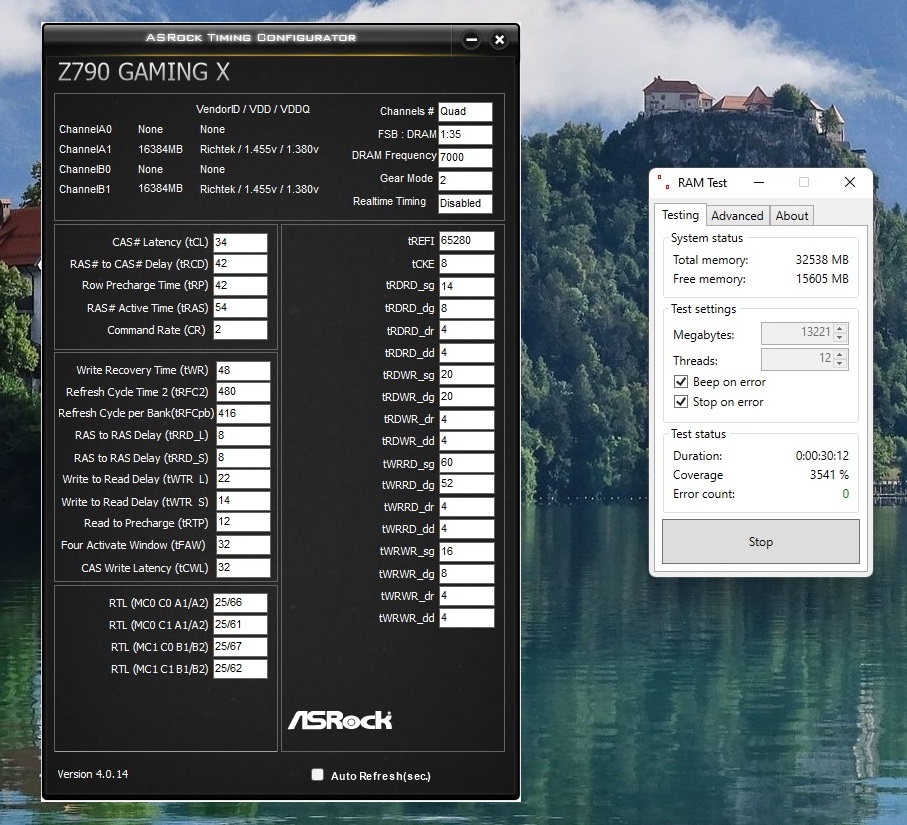
Task: Click the Write Recovery Time (tWR) field
Action: (x=243, y=371)
